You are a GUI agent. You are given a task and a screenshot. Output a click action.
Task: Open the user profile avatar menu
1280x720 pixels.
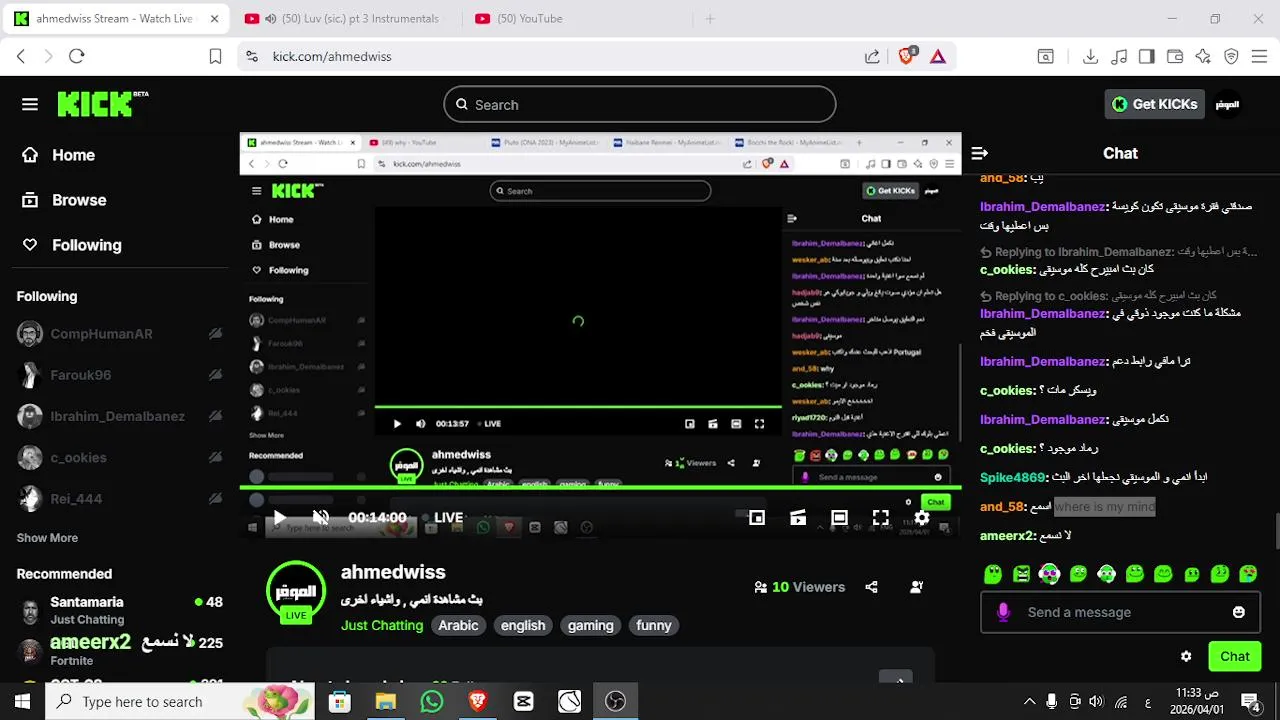(x=1227, y=104)
